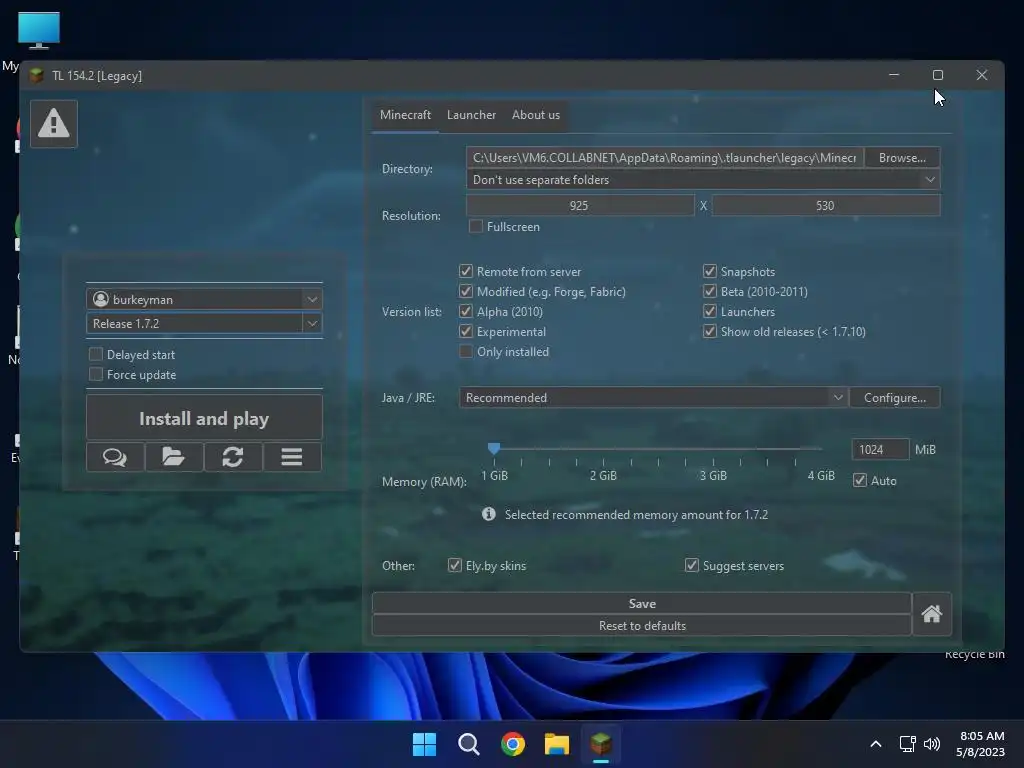Click the warning triangle icon
This screenshot has height=768, width=1024.
(x=54, y=123)
